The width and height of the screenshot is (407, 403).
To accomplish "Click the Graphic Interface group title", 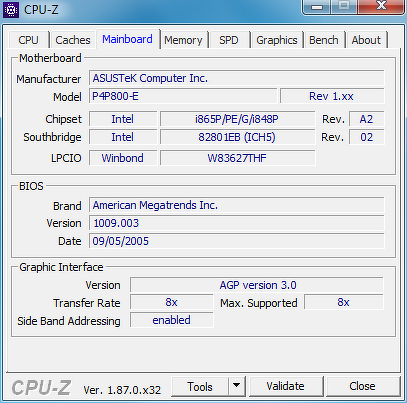I will coord(61,267).
